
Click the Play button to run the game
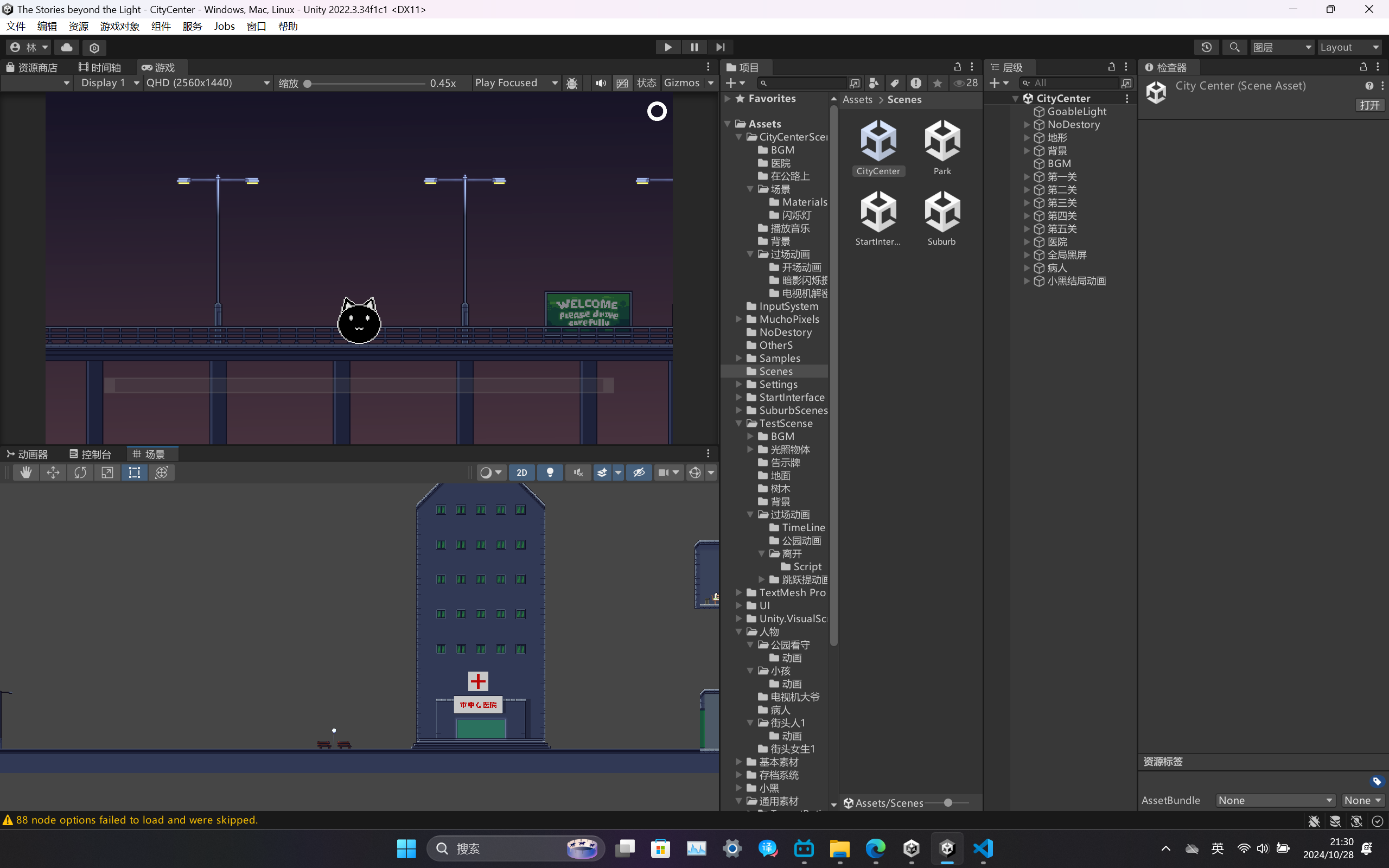pyautogui.click(x=667, y=46)
